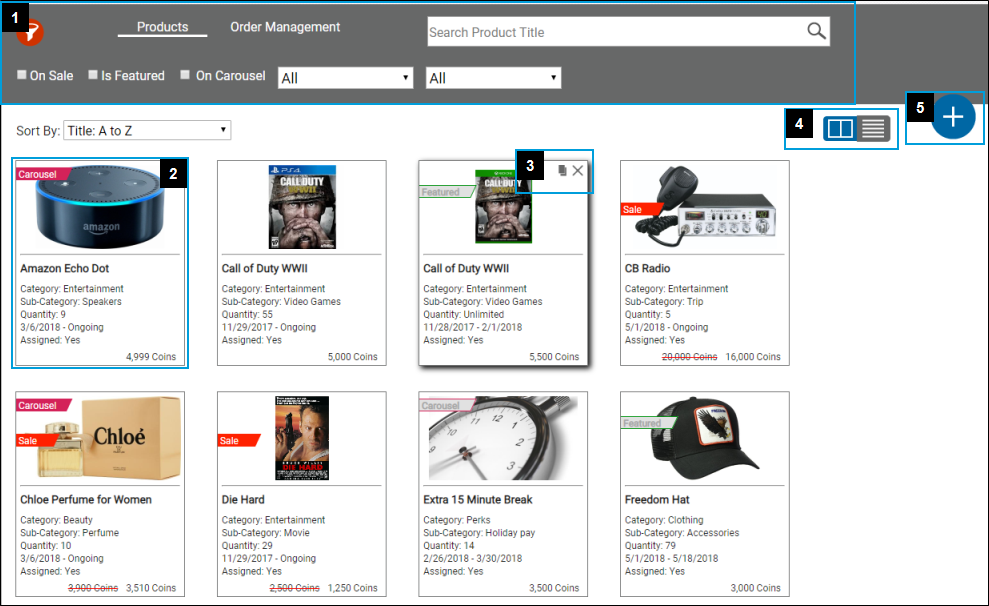Screen dimensions: 989x606
Task: Click the Sale badge on Die Hard
Action: click(237, 440)
